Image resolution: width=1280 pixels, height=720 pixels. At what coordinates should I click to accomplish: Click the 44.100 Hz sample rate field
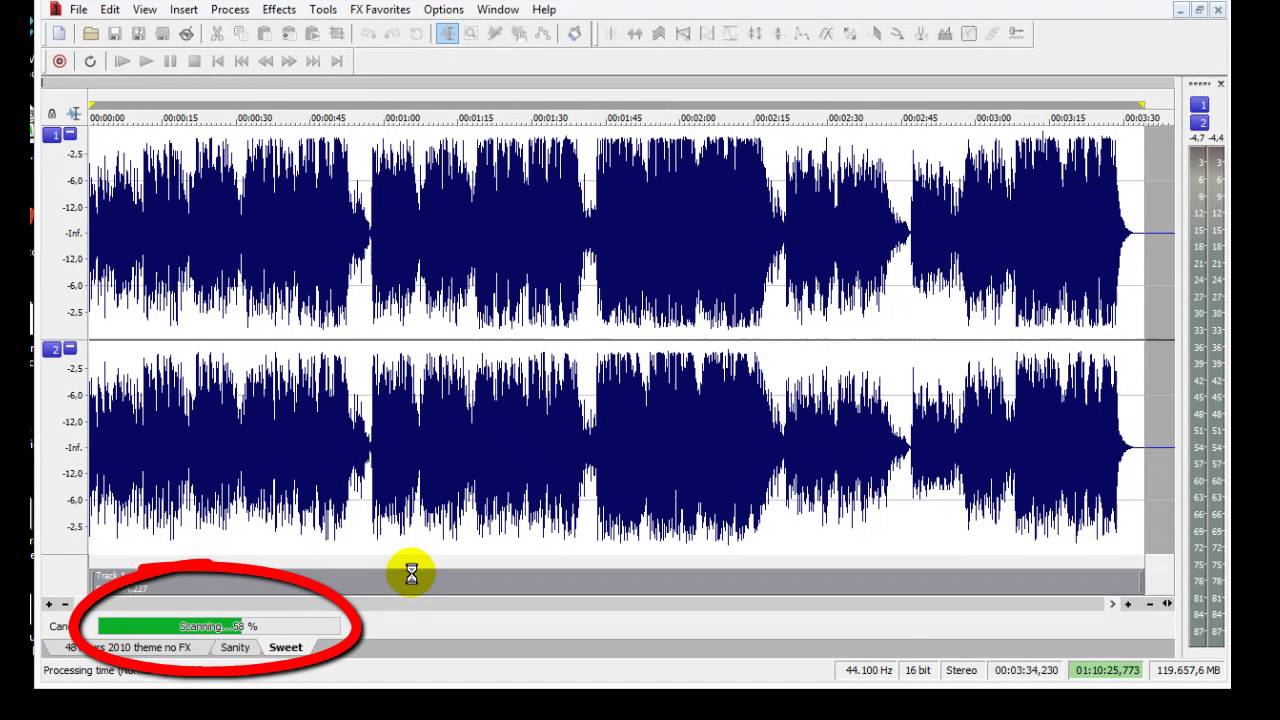point(868,670)
